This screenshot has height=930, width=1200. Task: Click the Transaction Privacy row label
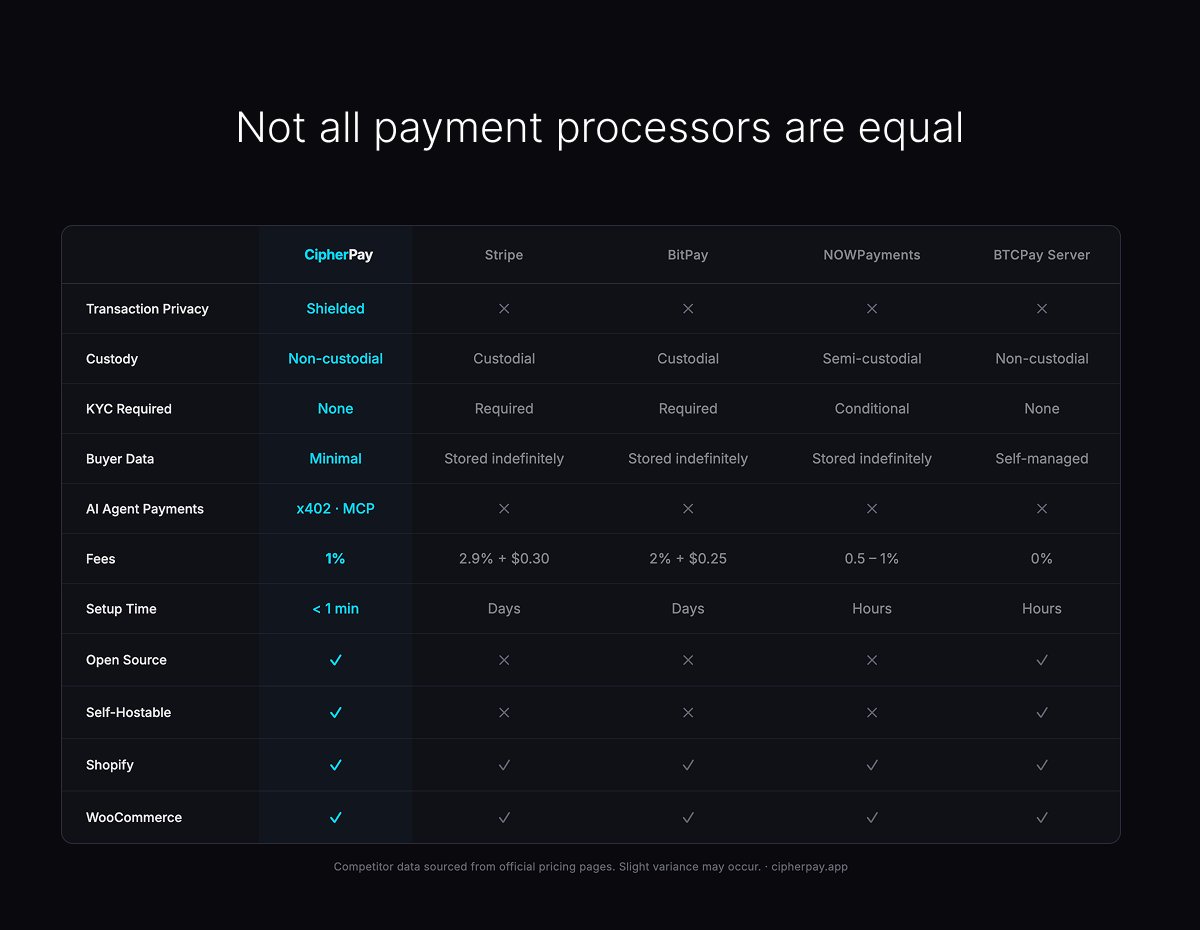pyautogui.click(x=147, y=309)
